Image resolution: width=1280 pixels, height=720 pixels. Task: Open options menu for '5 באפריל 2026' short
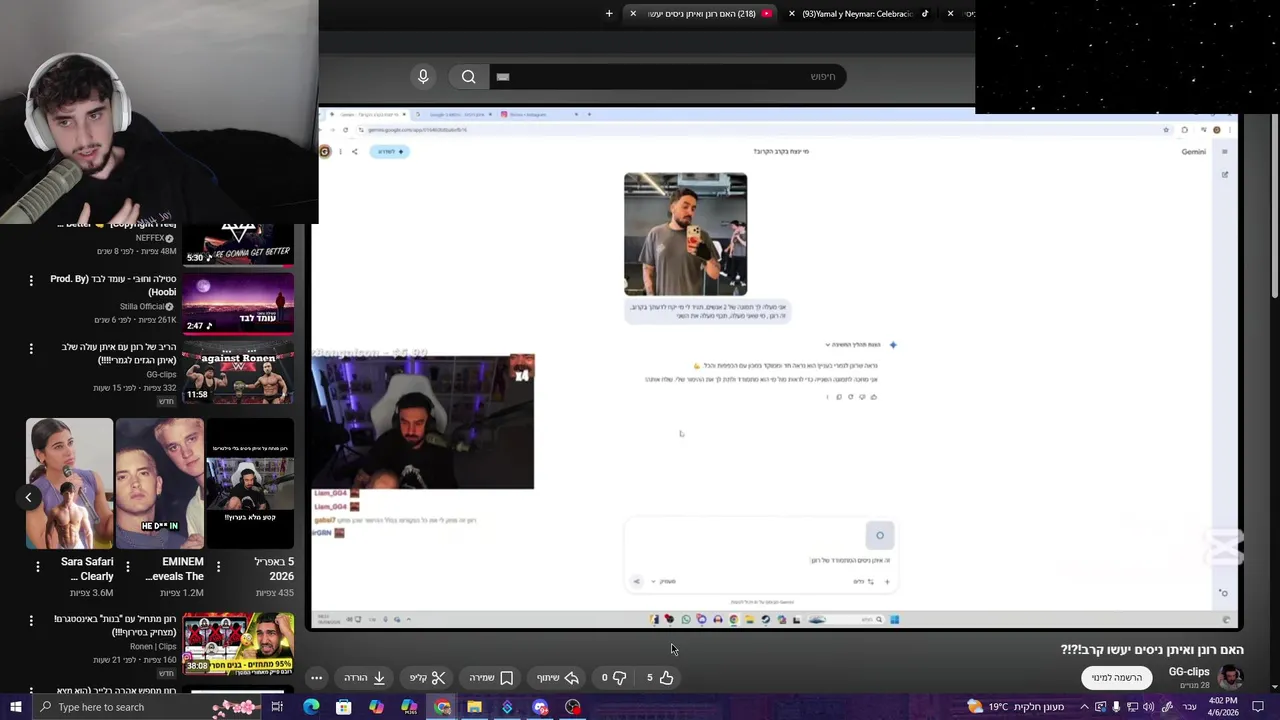point(217,567)
